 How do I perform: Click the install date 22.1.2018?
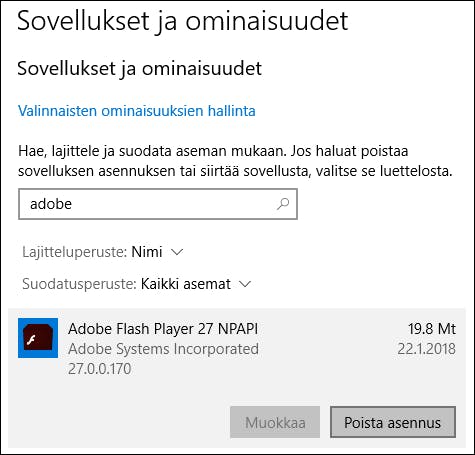tap(426, 349)
